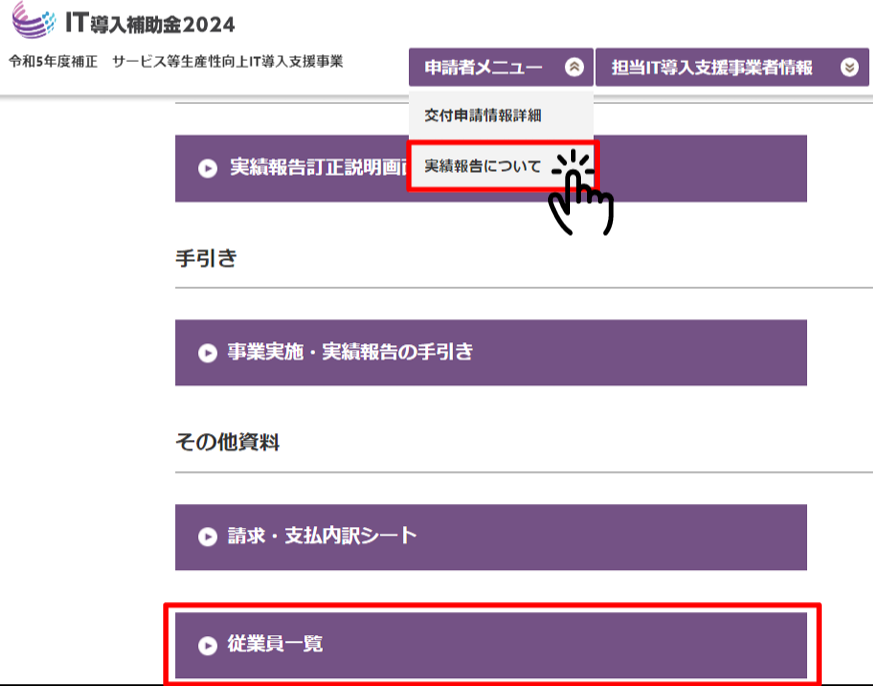
Task: Click the IT導入補助金2024 globe logo icon
Action: pos(36,20)
